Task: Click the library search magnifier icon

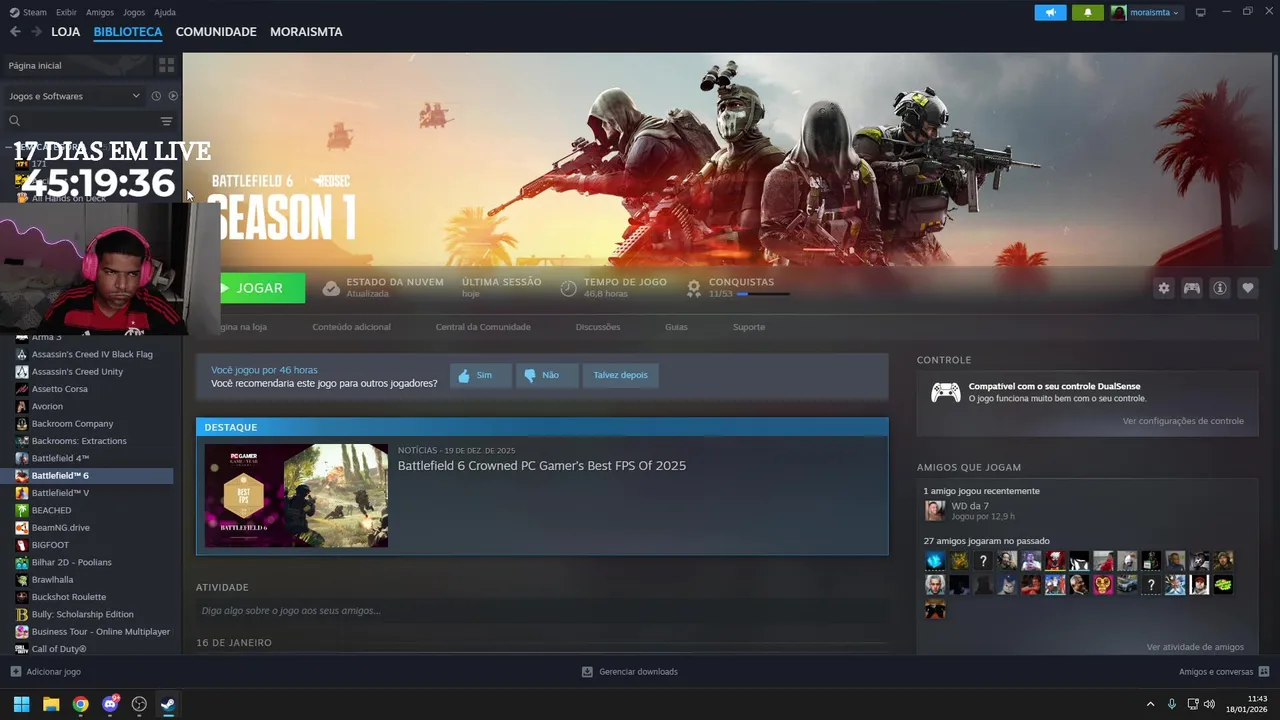Action: point(14,121)
